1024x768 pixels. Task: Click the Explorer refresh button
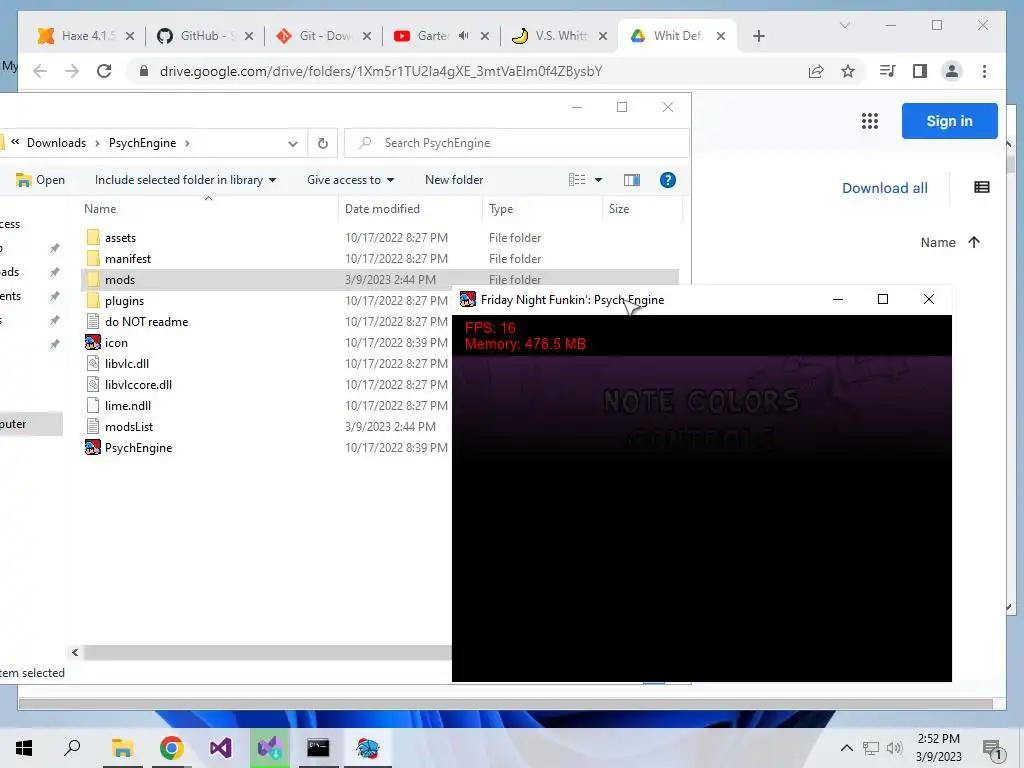click(323, 143)
